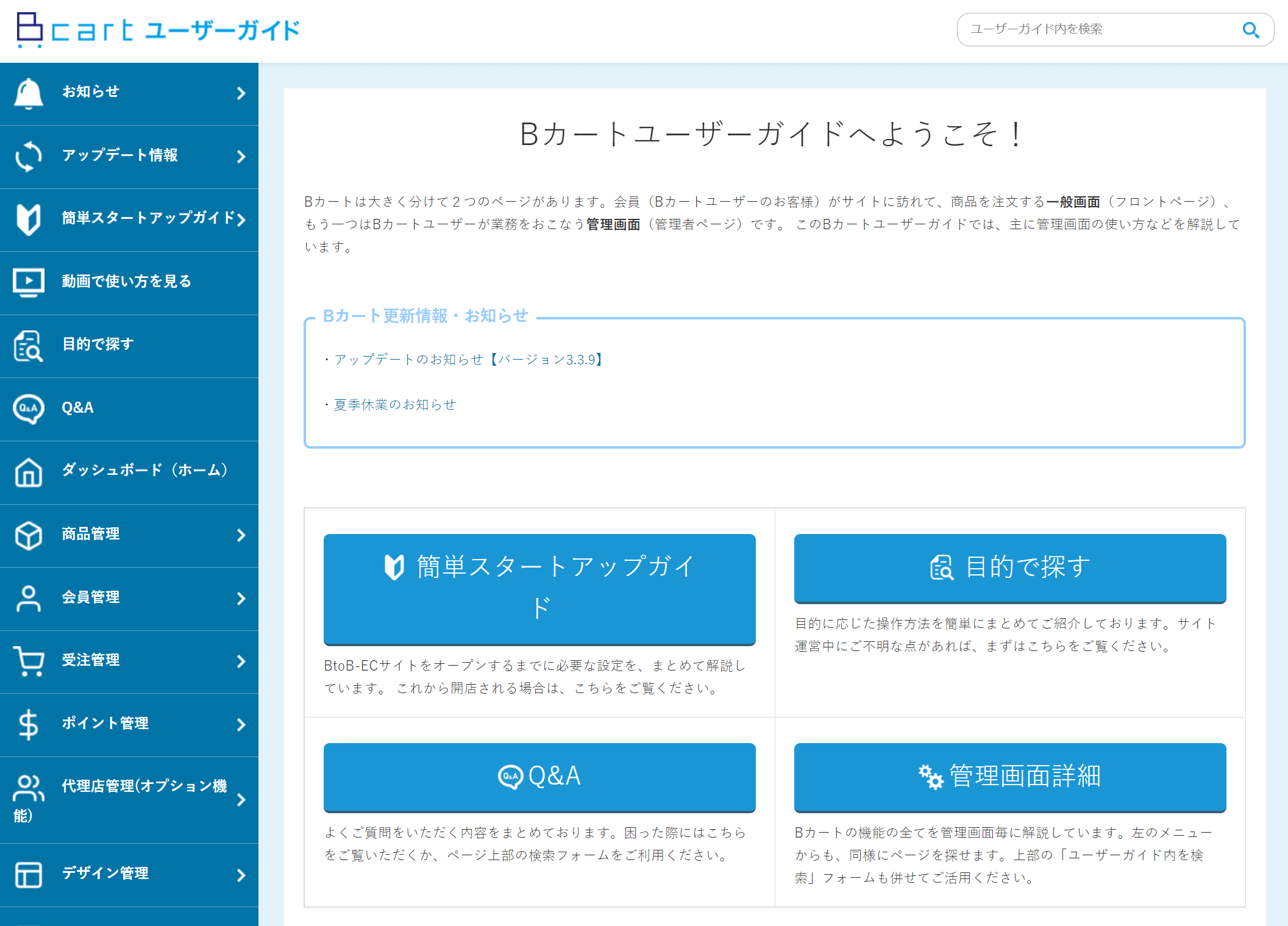Screen dimensions: 1288x926
Task: Expand the 会員管理 chevron
Action: 241,599
